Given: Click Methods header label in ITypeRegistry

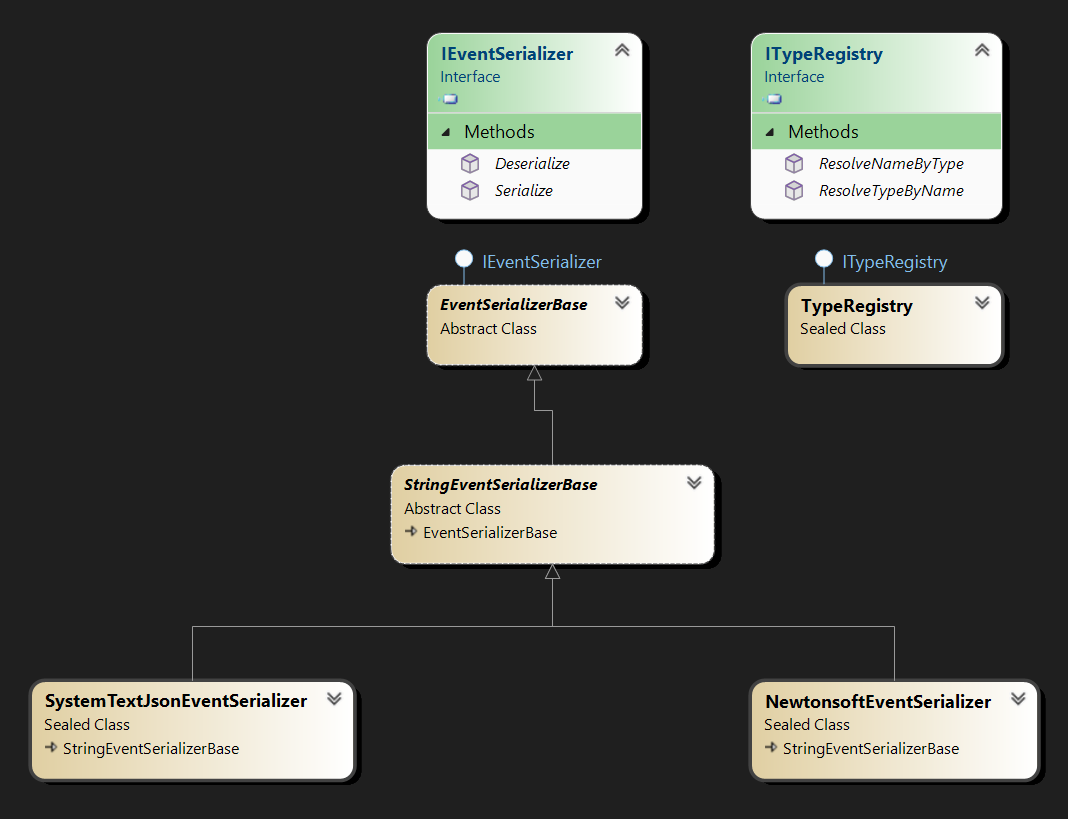Looking at the screenshot, I should [x=823, y=132].
